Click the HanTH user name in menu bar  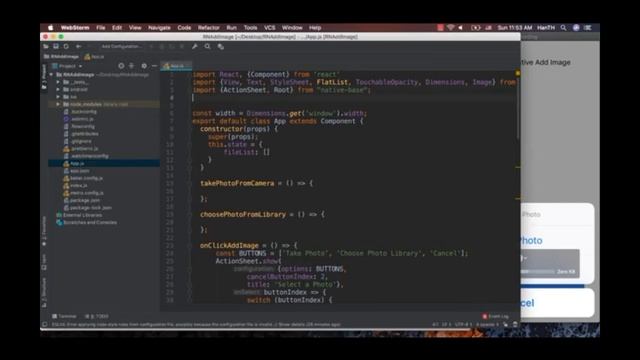tap(546, 28)
